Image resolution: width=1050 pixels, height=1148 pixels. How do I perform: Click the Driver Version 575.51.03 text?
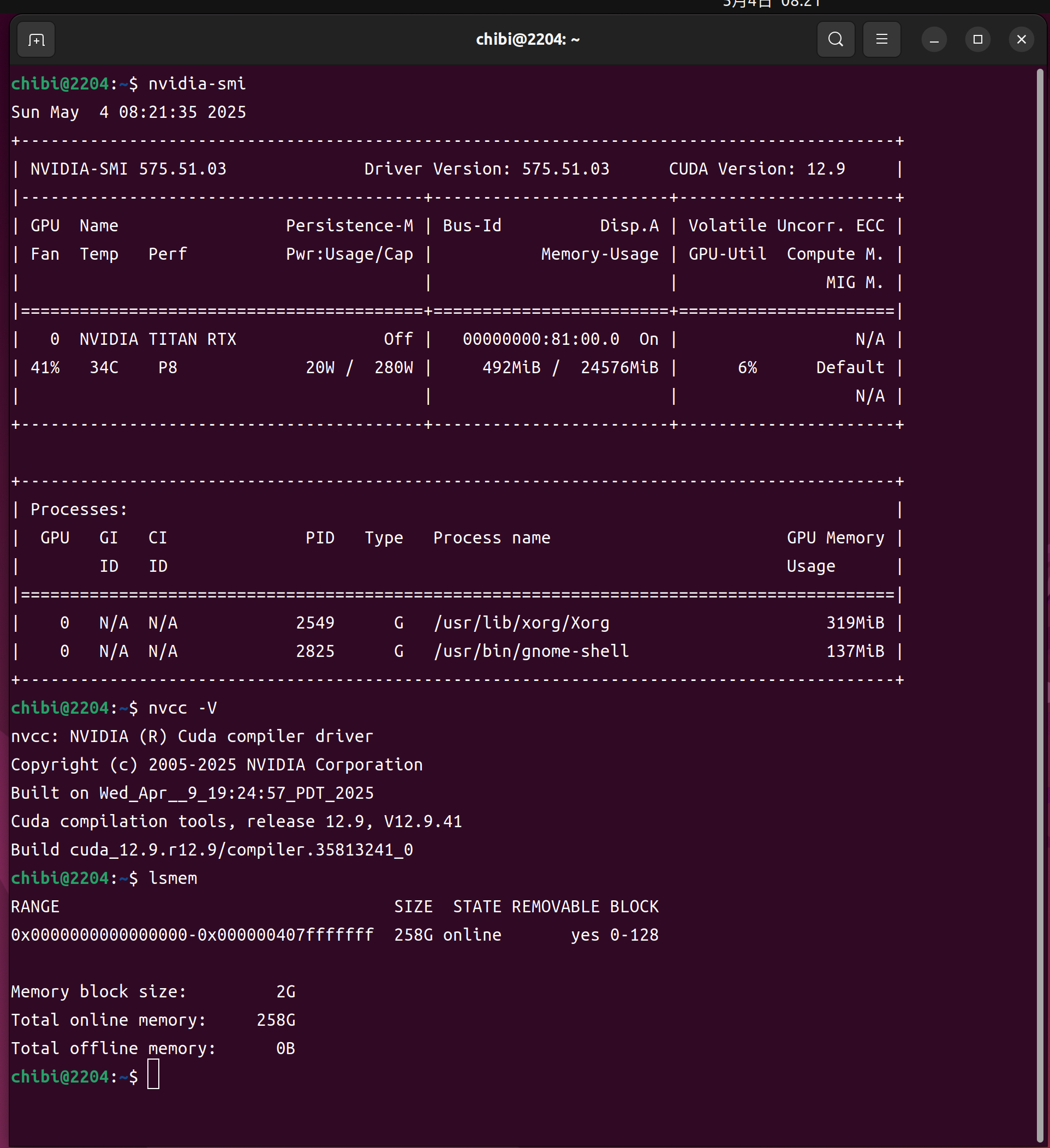pyautogui.click(x=486, y=169)
